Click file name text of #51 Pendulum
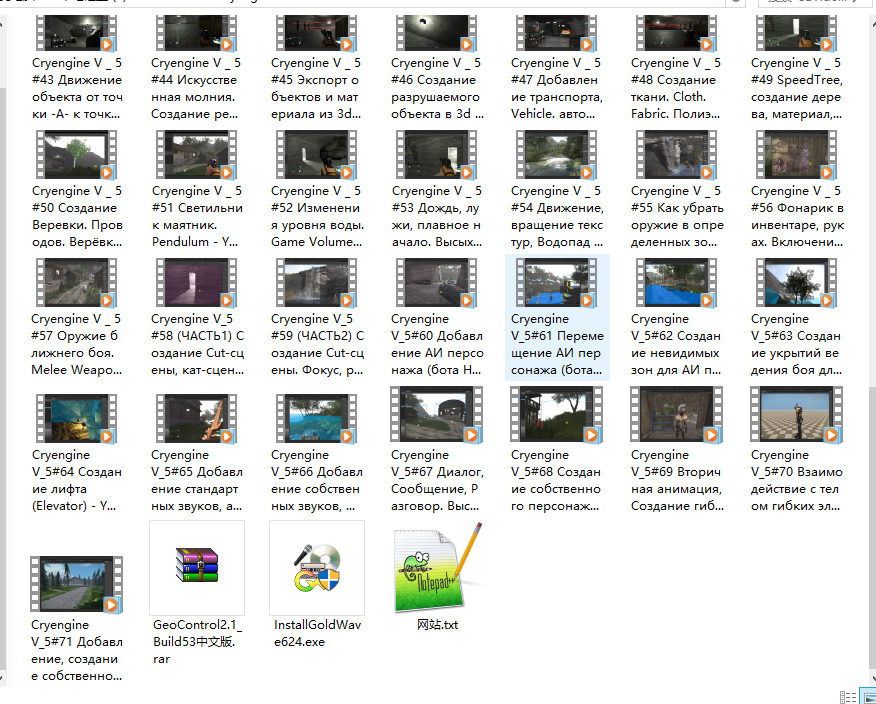This screenshot has height=704, width=876. click(x=197, y=216)
